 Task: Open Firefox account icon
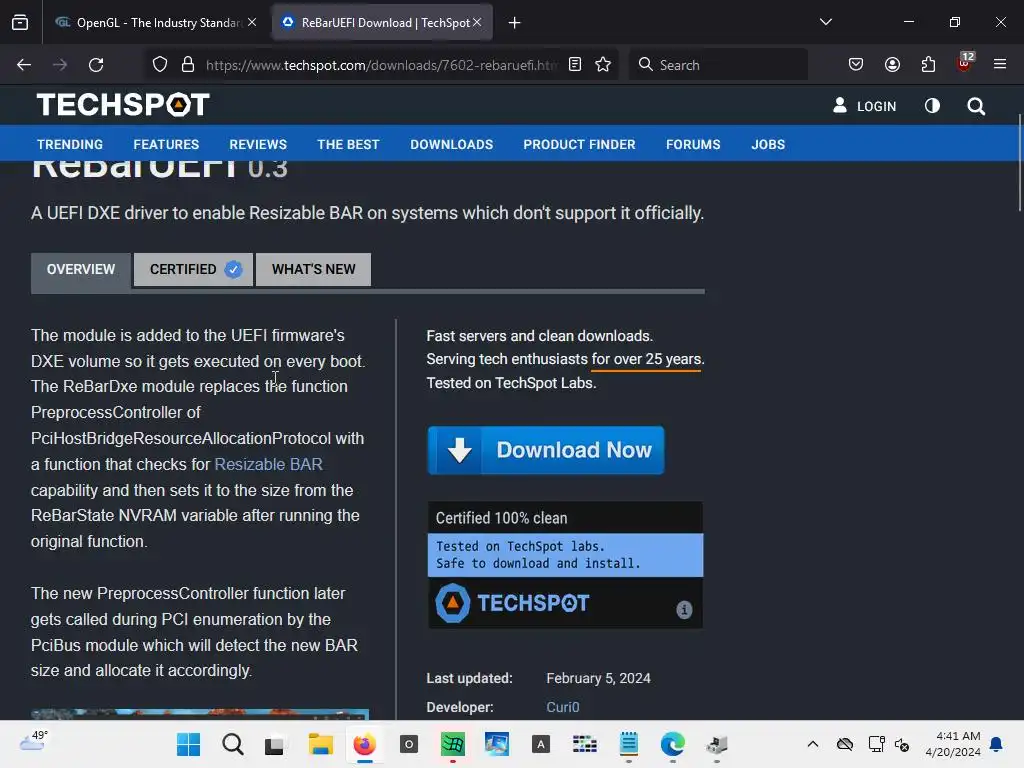tap(892, 64)
